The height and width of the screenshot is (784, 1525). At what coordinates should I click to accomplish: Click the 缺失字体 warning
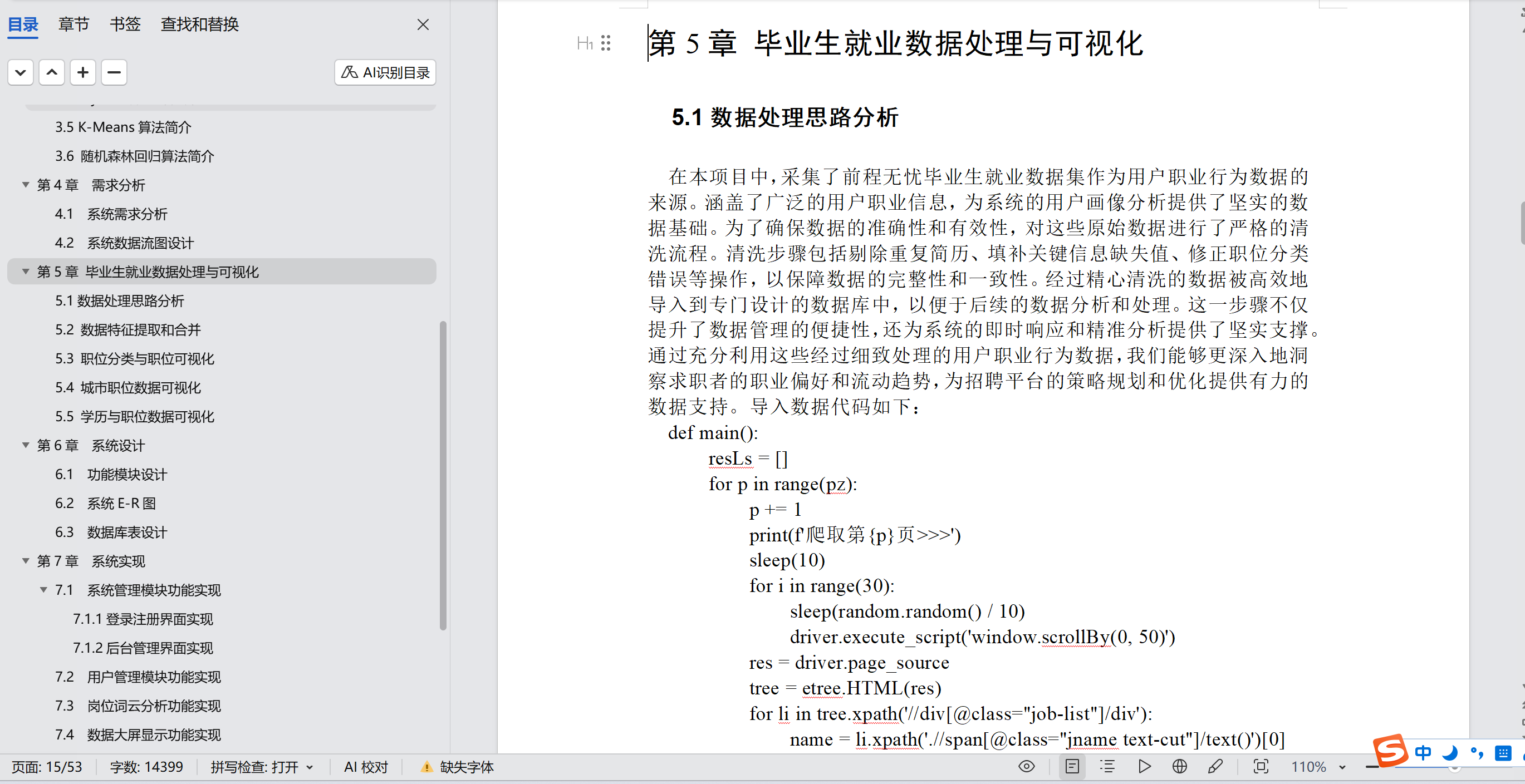(457, 767)
